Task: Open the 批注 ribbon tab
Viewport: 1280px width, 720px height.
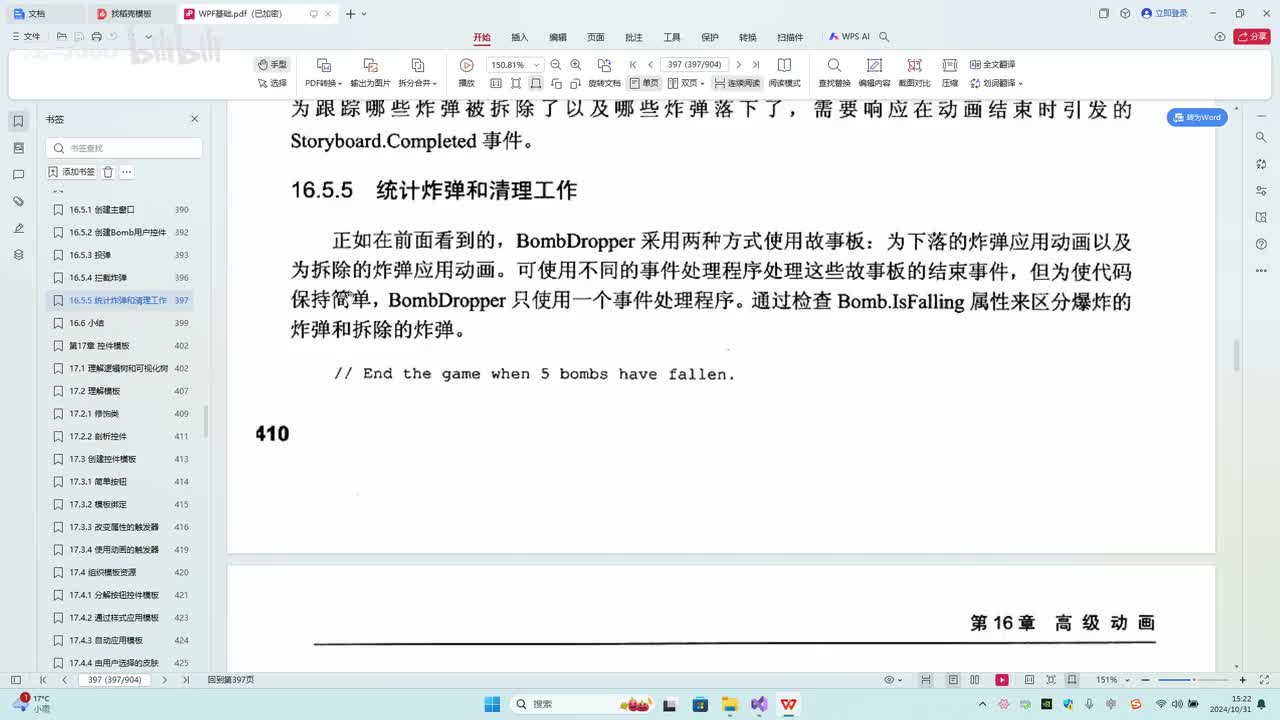Action: [634, 37]
